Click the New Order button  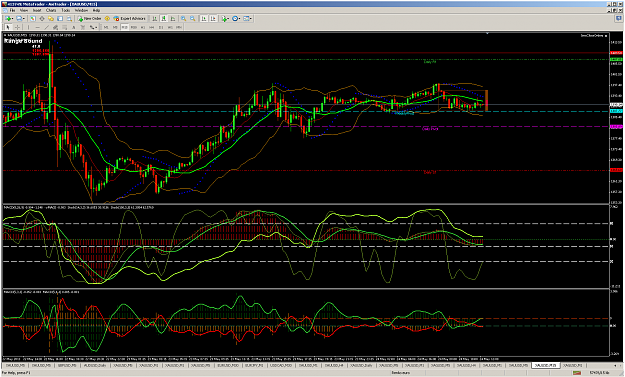tap(90, 19)
